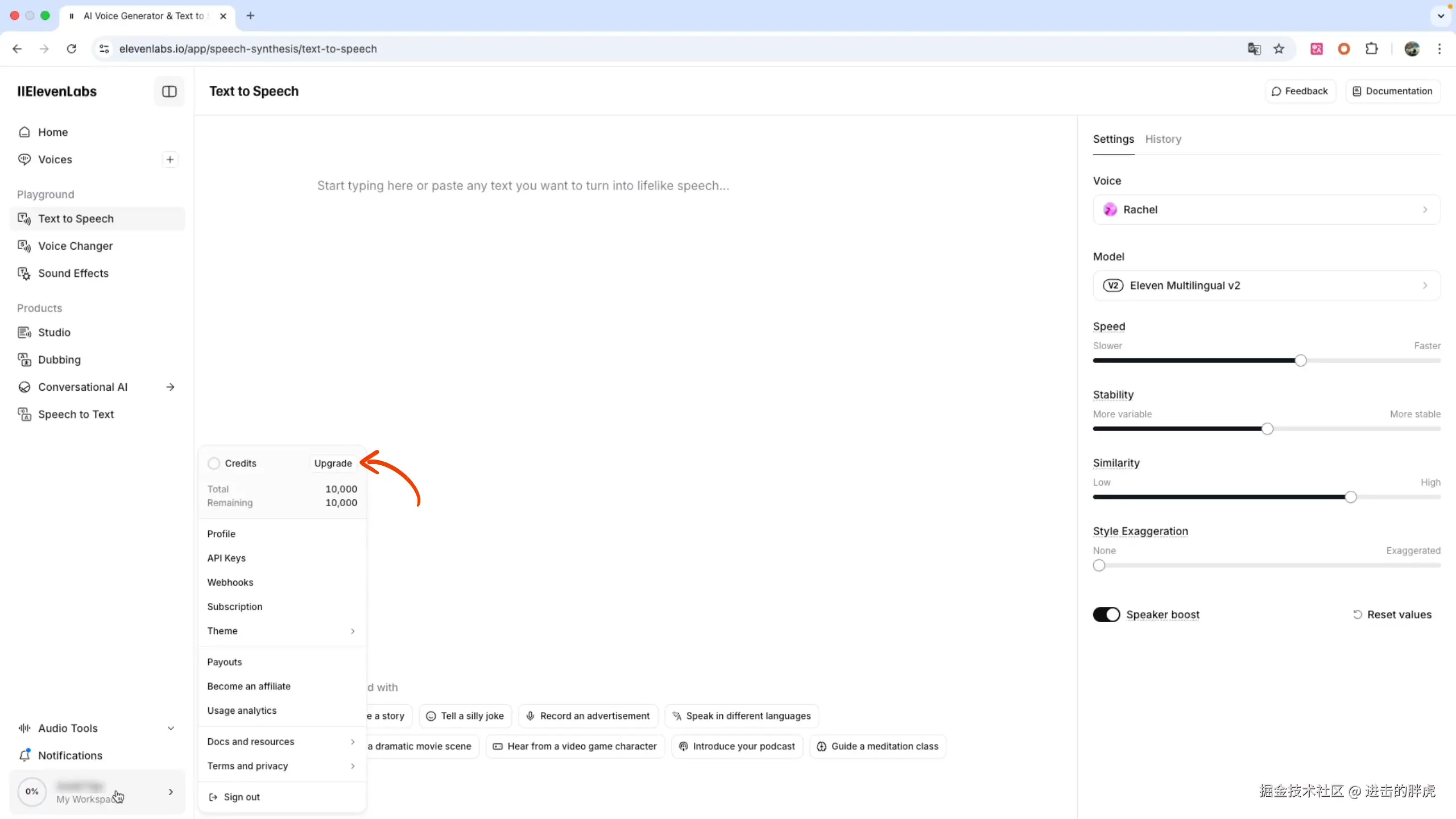Open browser extensions puzzle icon
This screenshot has width=1456, height=819.
(x=1371, y=49)
